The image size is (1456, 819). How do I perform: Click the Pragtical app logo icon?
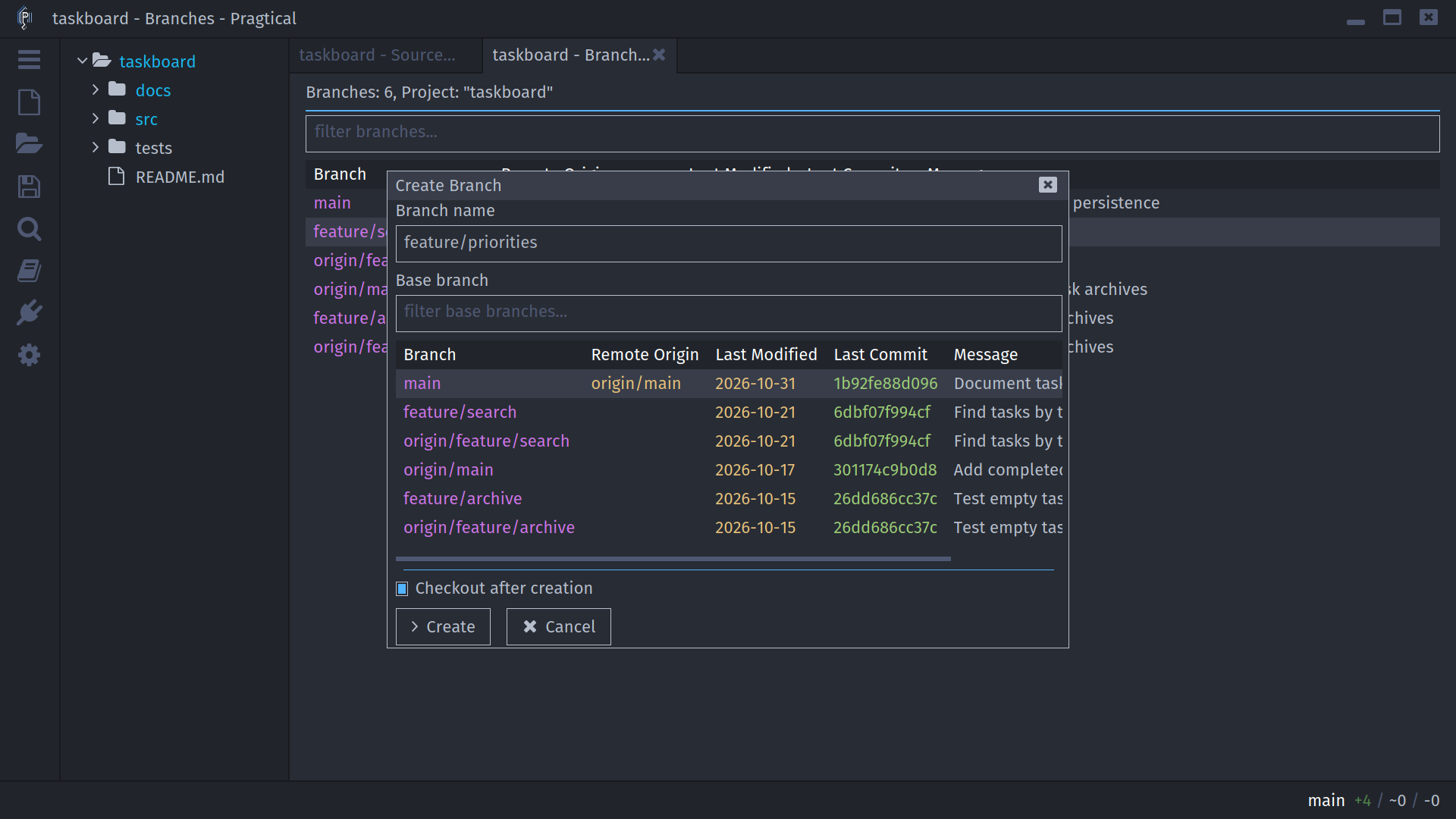coord(25,17)
